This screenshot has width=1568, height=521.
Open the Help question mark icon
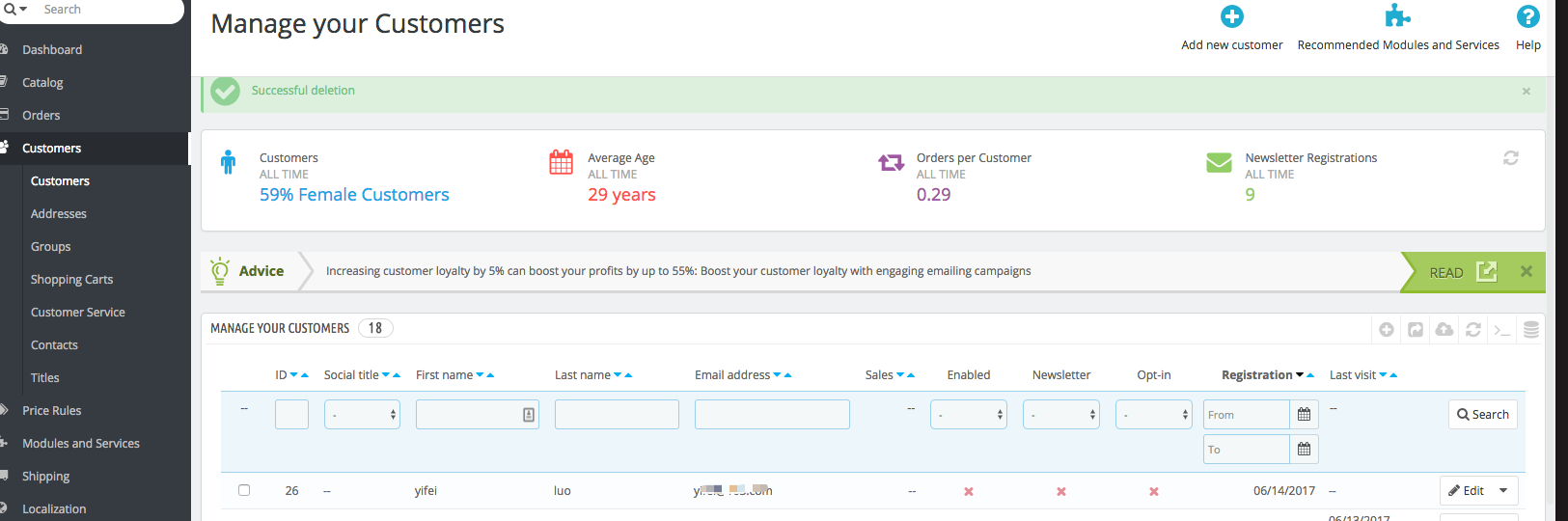[1527, 16]
